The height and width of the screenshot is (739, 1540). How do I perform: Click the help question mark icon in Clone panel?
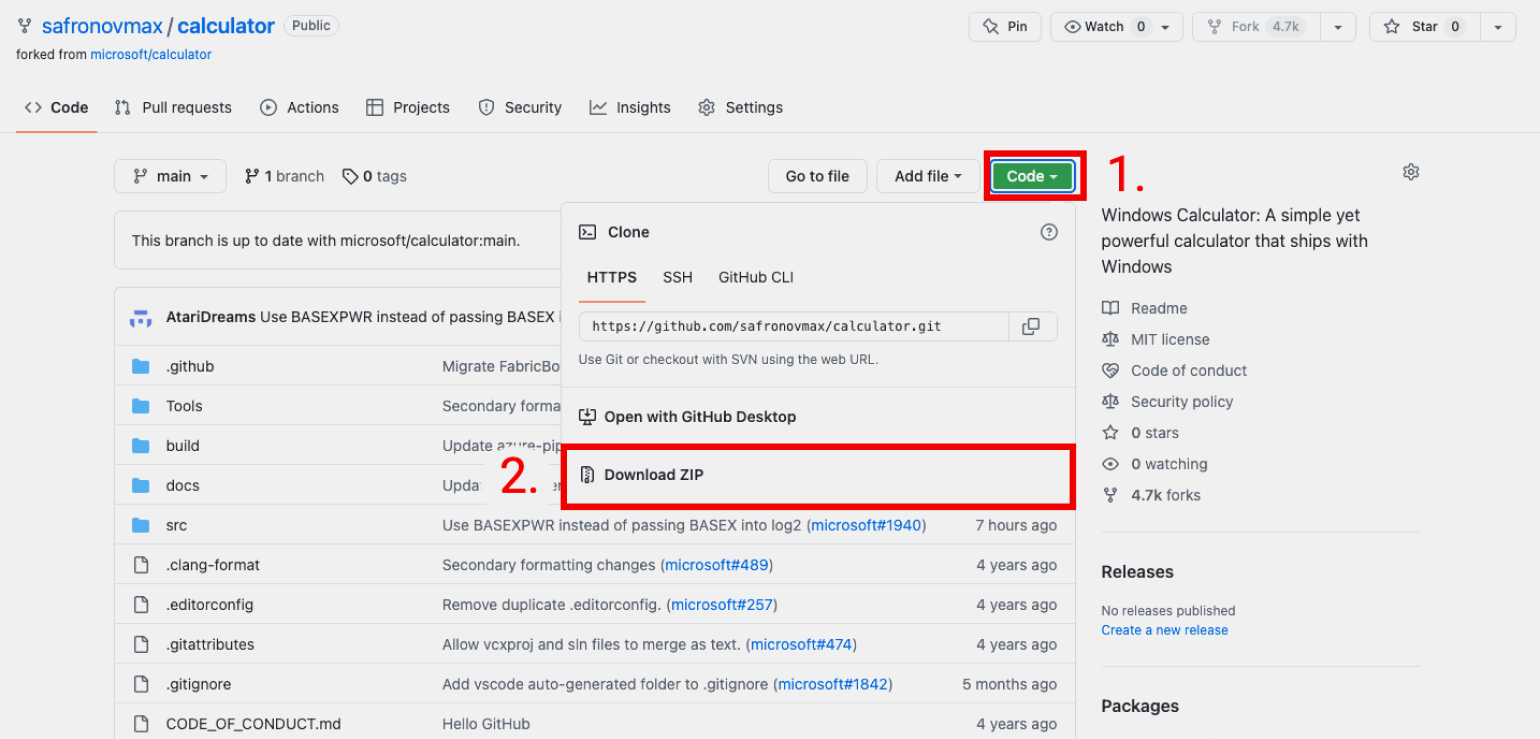1048,232
